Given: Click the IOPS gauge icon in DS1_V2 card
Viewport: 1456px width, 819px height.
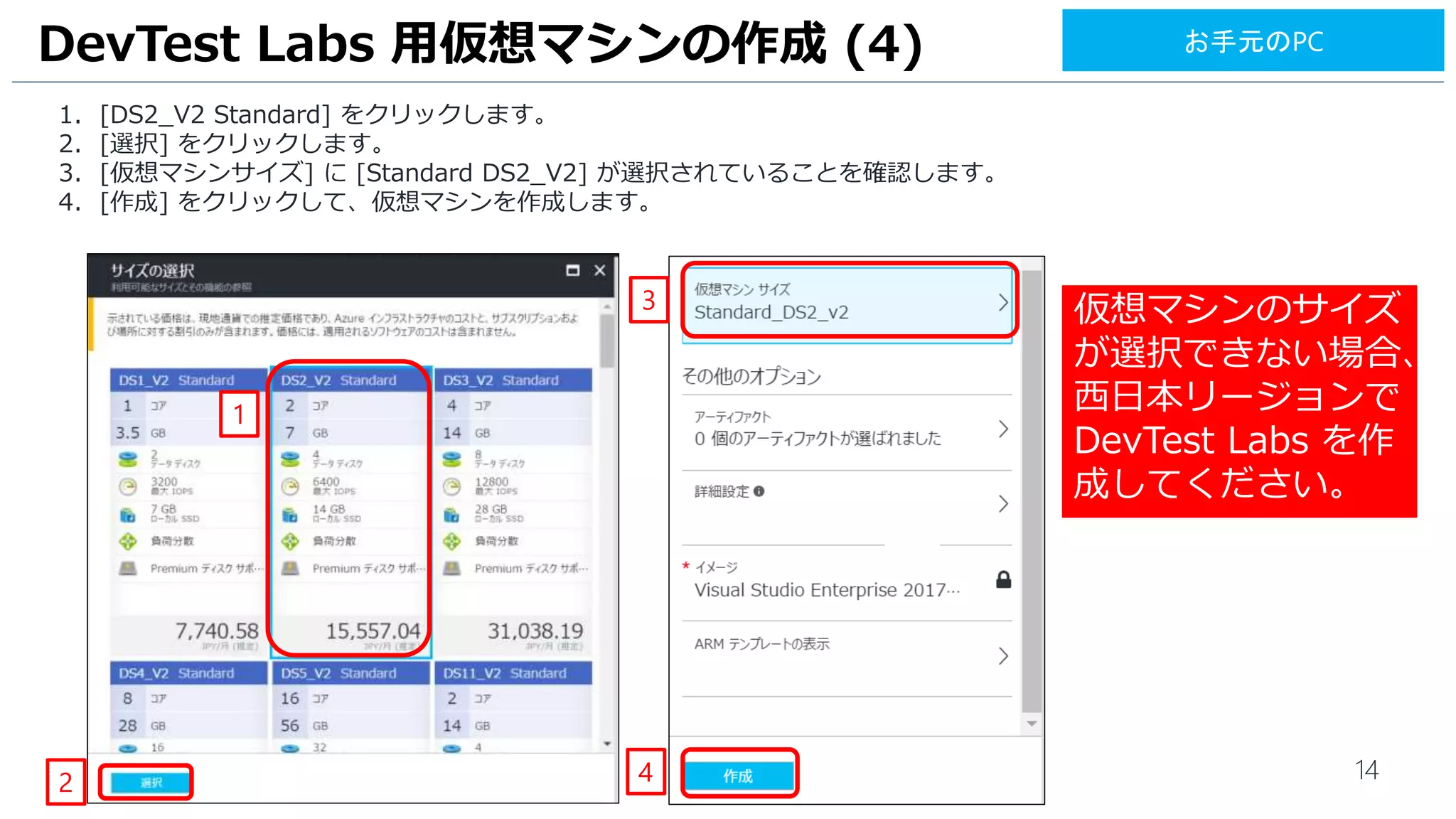Looking at the screenshot, I should click(x=128, y=487).
